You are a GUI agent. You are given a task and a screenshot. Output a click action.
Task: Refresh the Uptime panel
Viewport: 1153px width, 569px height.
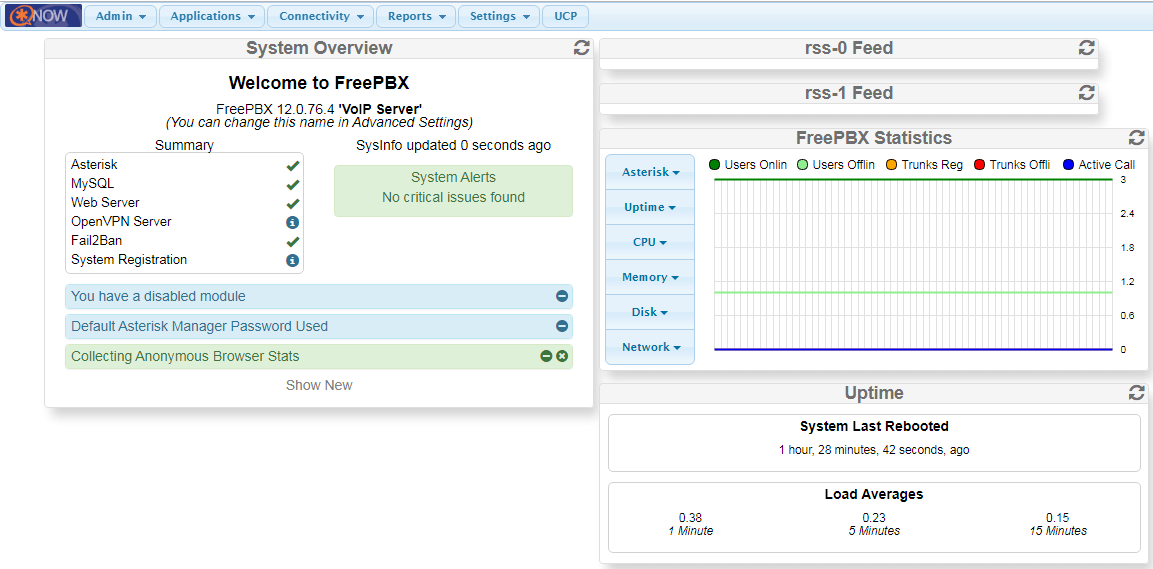click(1136, 393)
